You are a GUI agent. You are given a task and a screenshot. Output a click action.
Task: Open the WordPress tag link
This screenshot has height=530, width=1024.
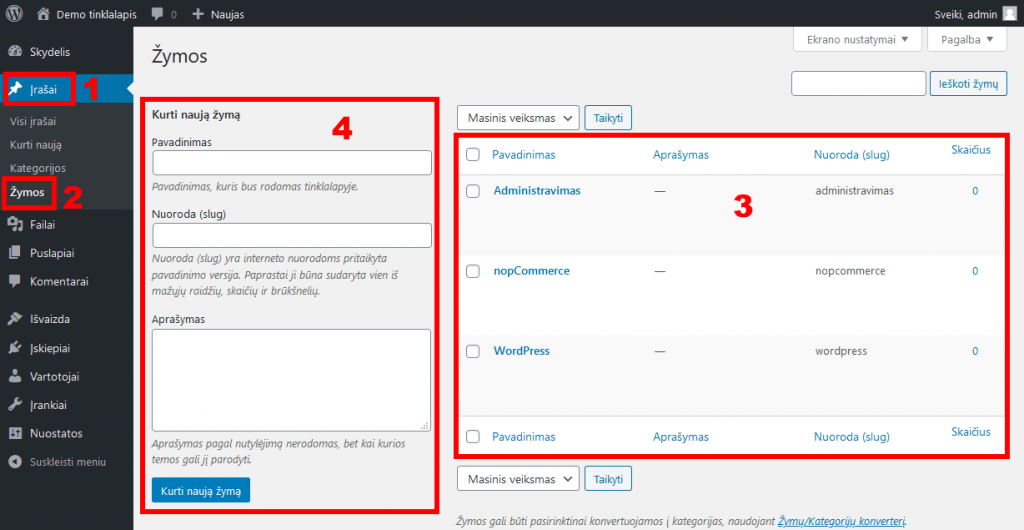(x=521, y=351)
